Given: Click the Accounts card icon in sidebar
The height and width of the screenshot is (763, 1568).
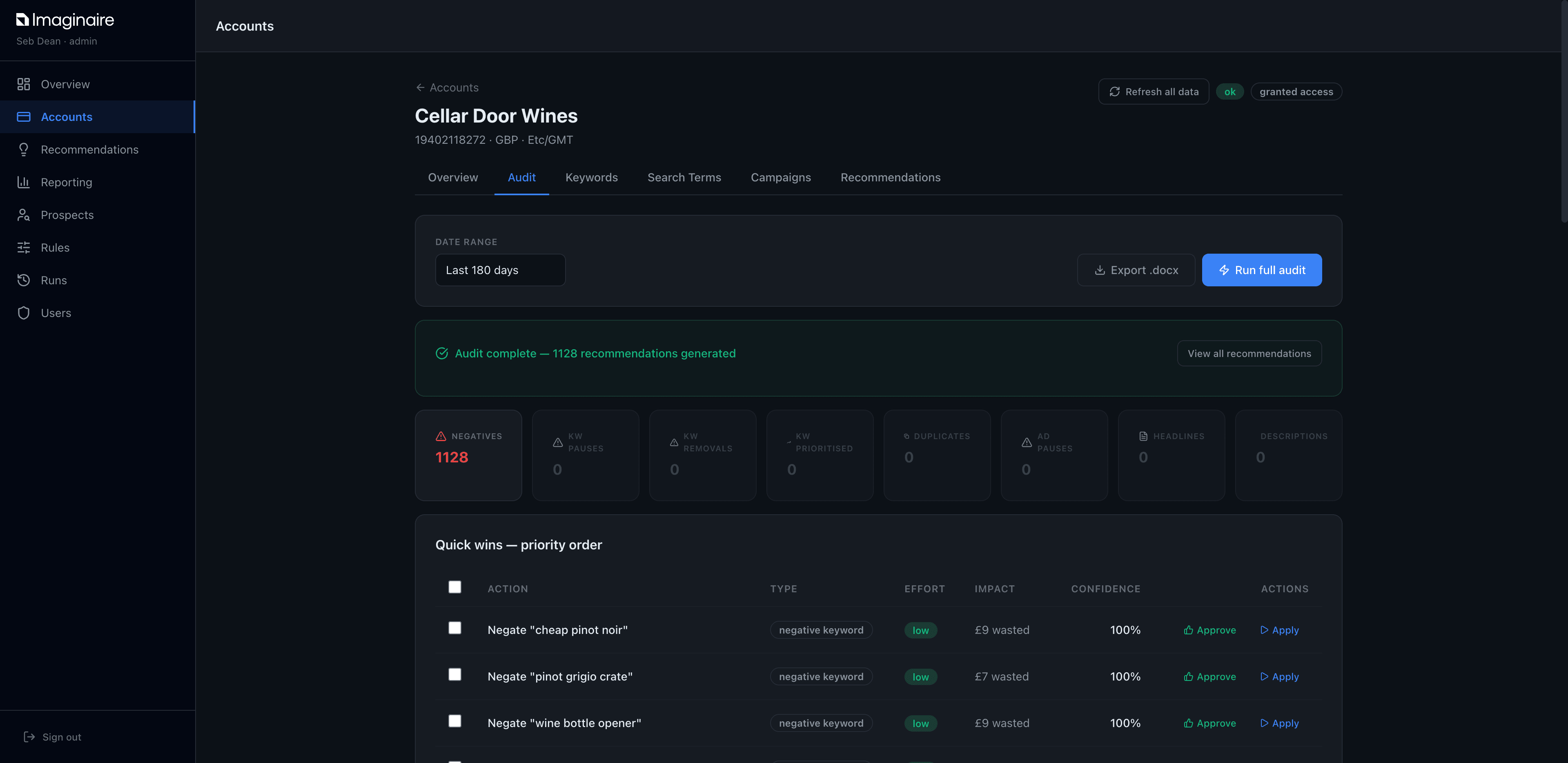Looking at the screenshot, I should (24, 117).
